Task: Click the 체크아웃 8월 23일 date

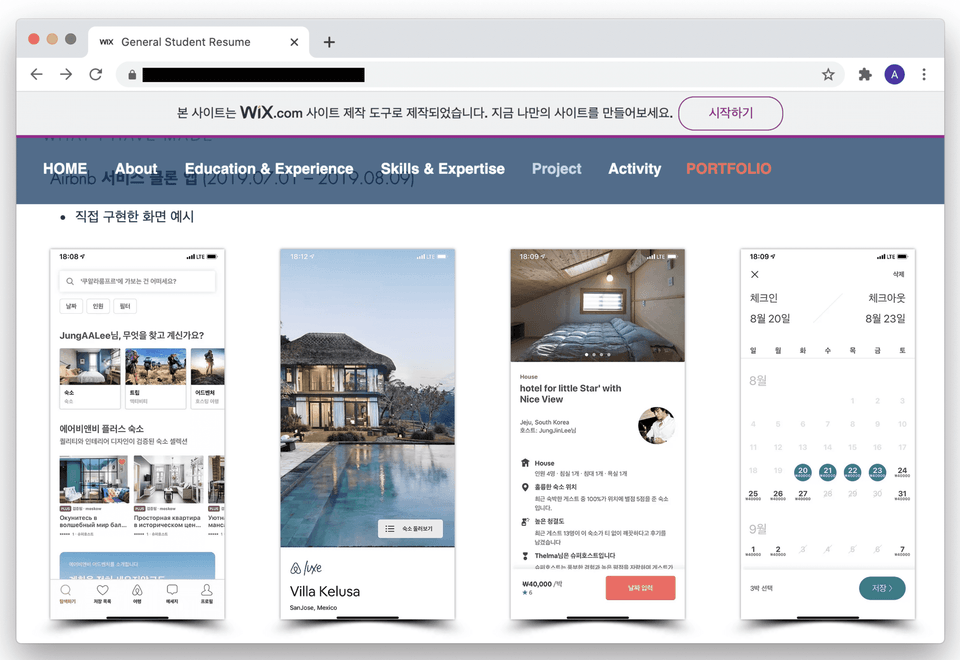Action: click(885, 319)
